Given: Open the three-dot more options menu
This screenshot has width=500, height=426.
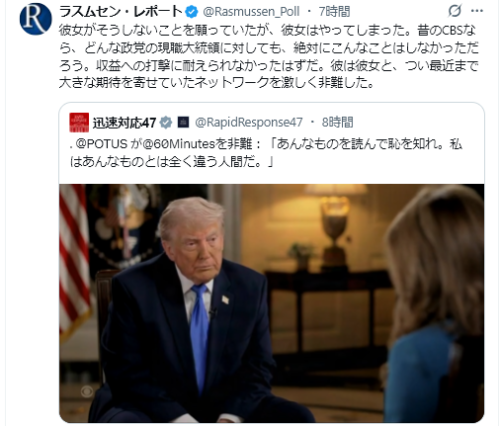Looking at the screenshot, I should (477, 11).
